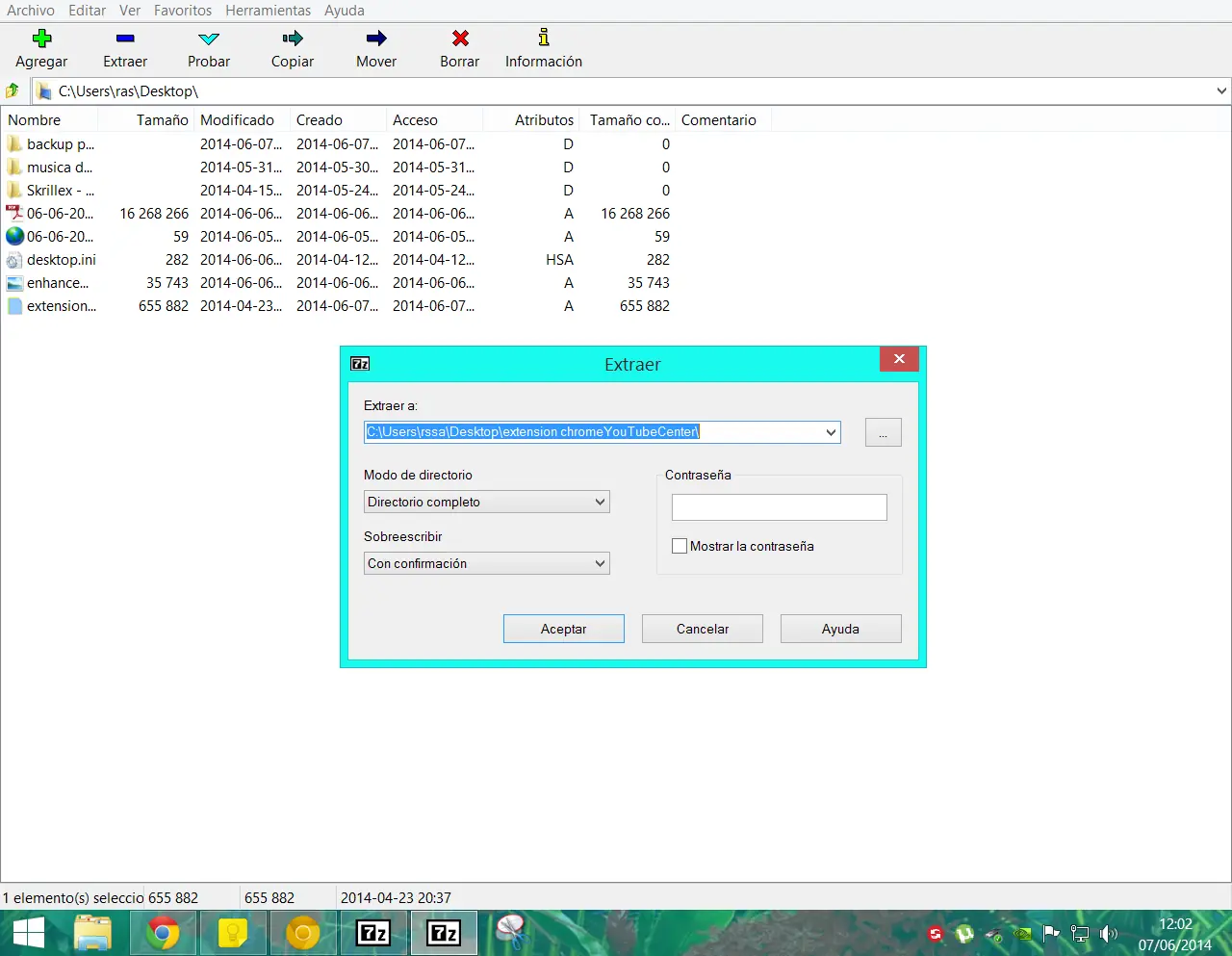Click size value 16 268 266 in Tamaño column

tap(154, 213)
